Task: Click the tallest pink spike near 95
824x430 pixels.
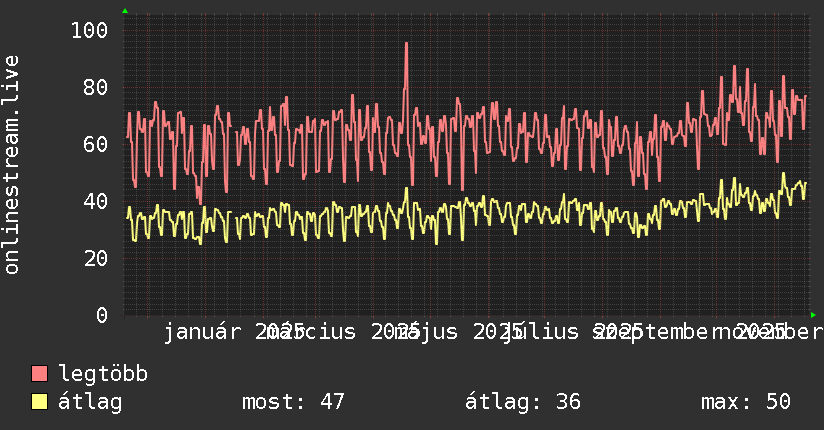Action: pos(406,45)
